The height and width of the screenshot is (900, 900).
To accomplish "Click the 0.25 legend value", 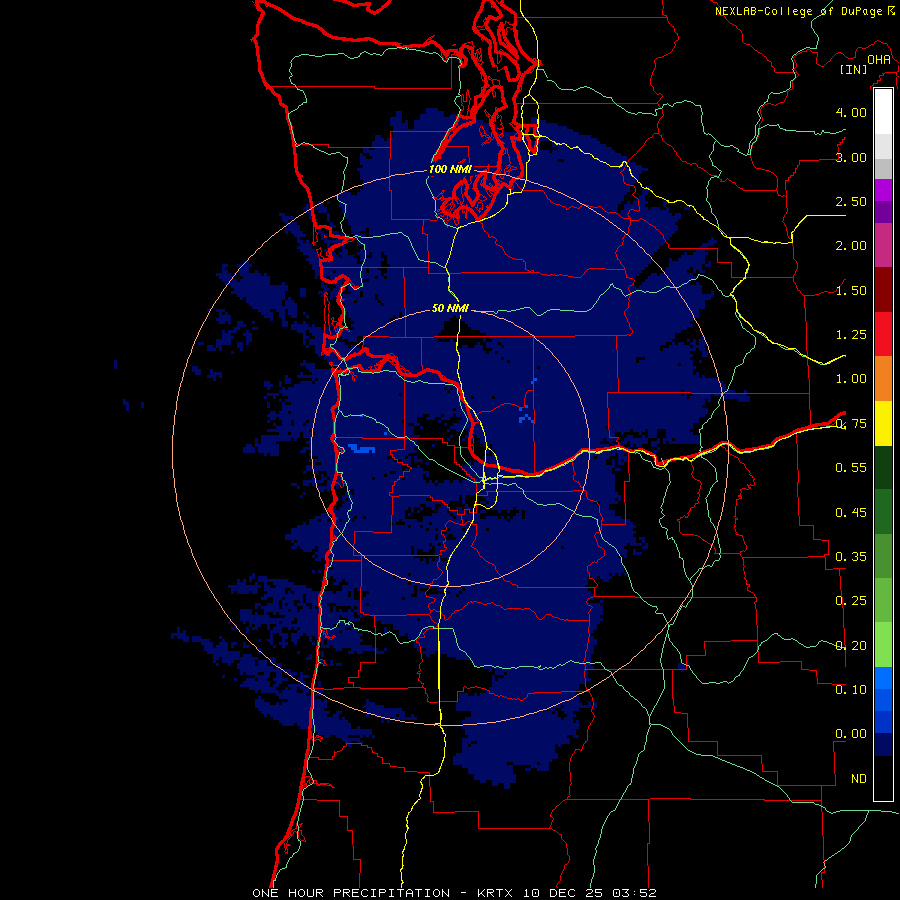I will pyautogui.click(x=851, y=601).
